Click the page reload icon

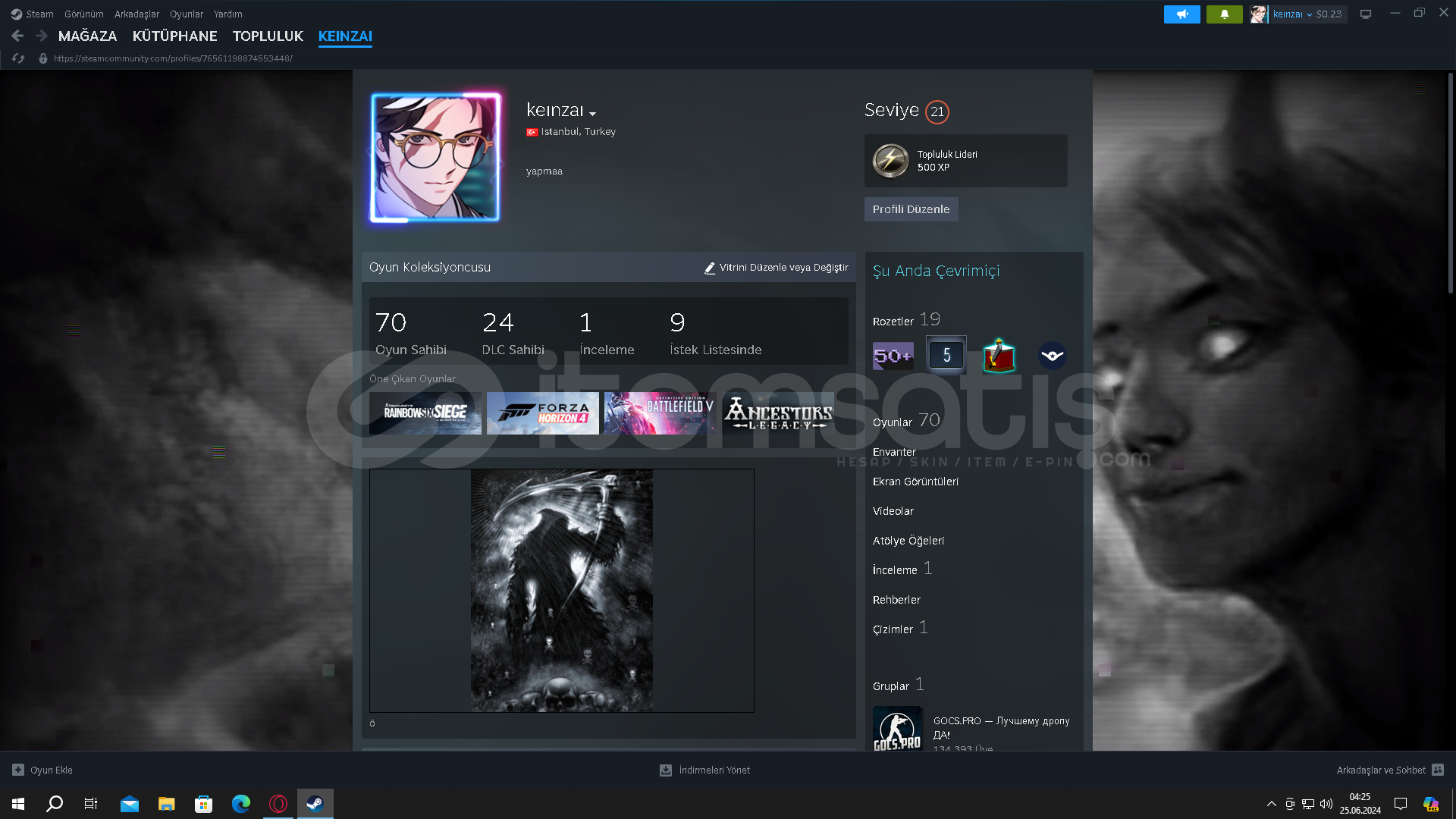(x=19, y=58)
